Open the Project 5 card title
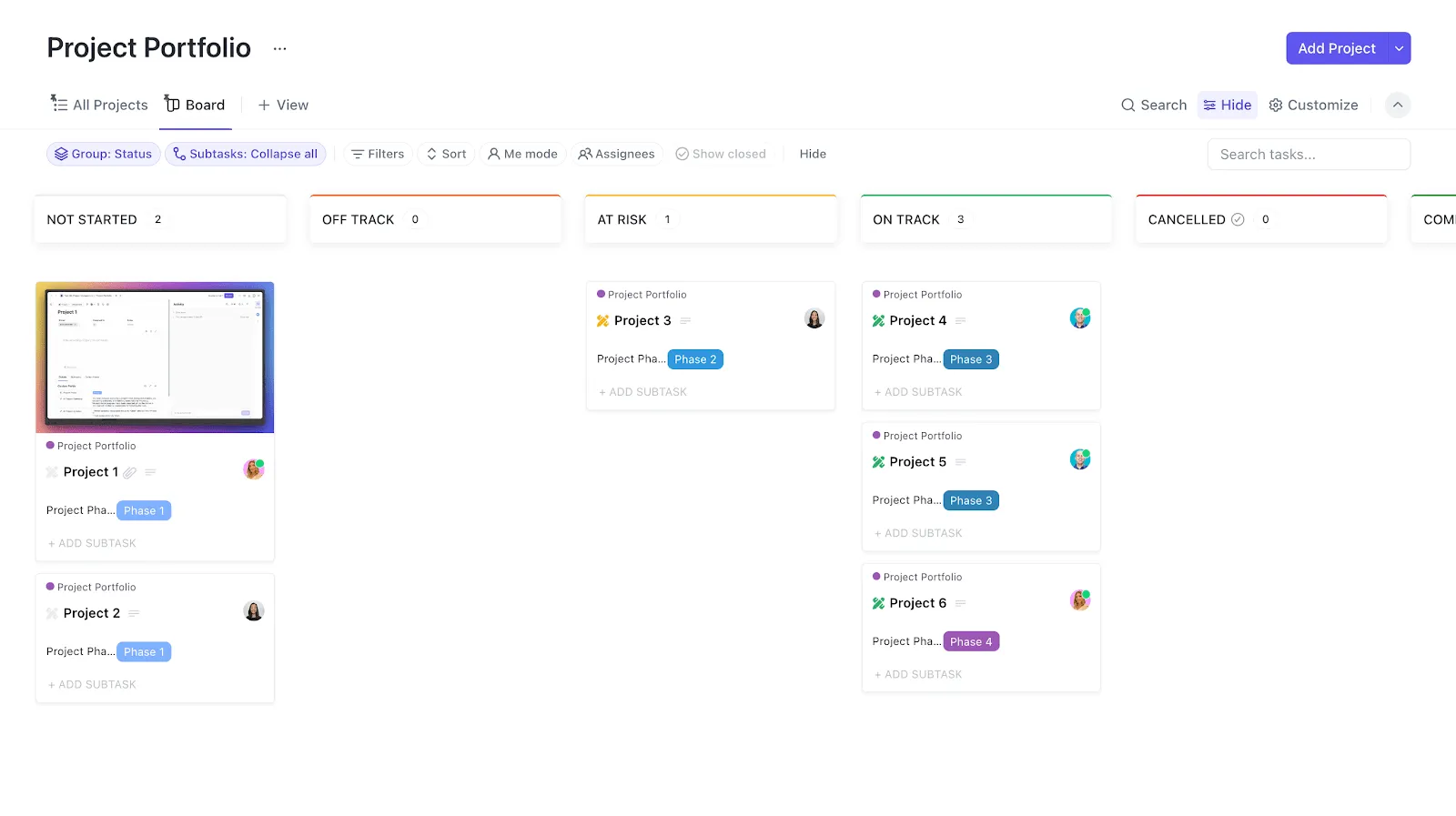This screenshot has height=816, width=1456. pos(918,461)
